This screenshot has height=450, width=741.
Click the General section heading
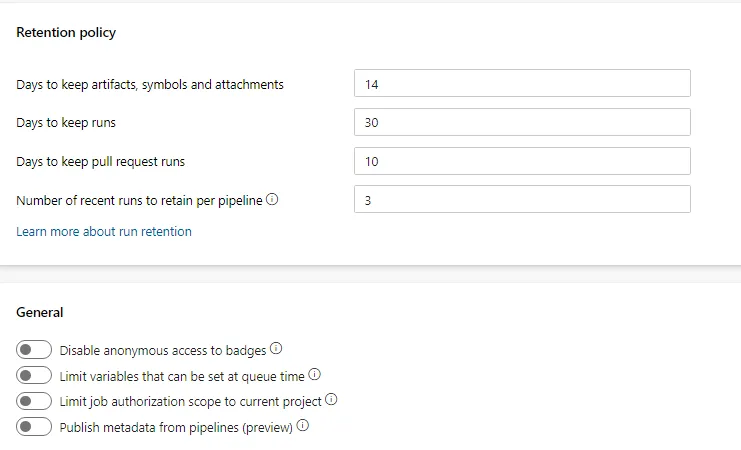click(x=40, y=312)
